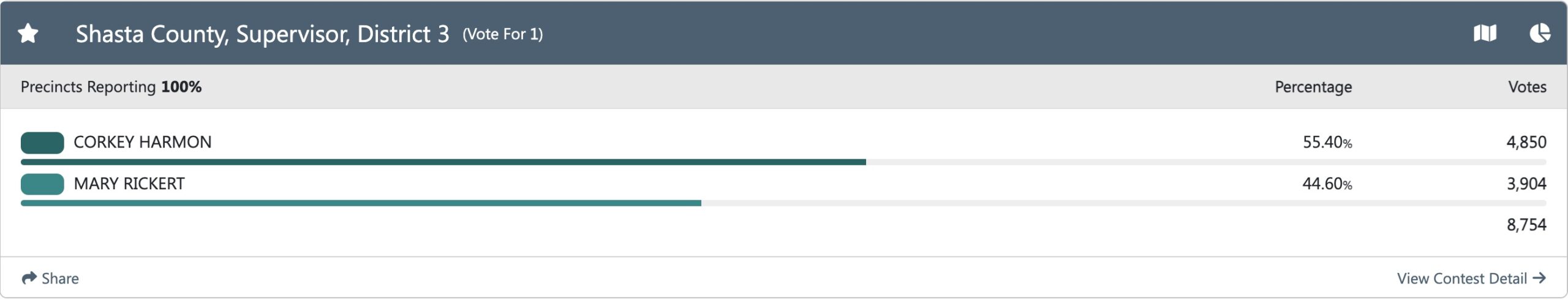Click the Precincts Reporting 100% label
The width and height of the screenshot is (1568, 300).
[x=111, y=87]
